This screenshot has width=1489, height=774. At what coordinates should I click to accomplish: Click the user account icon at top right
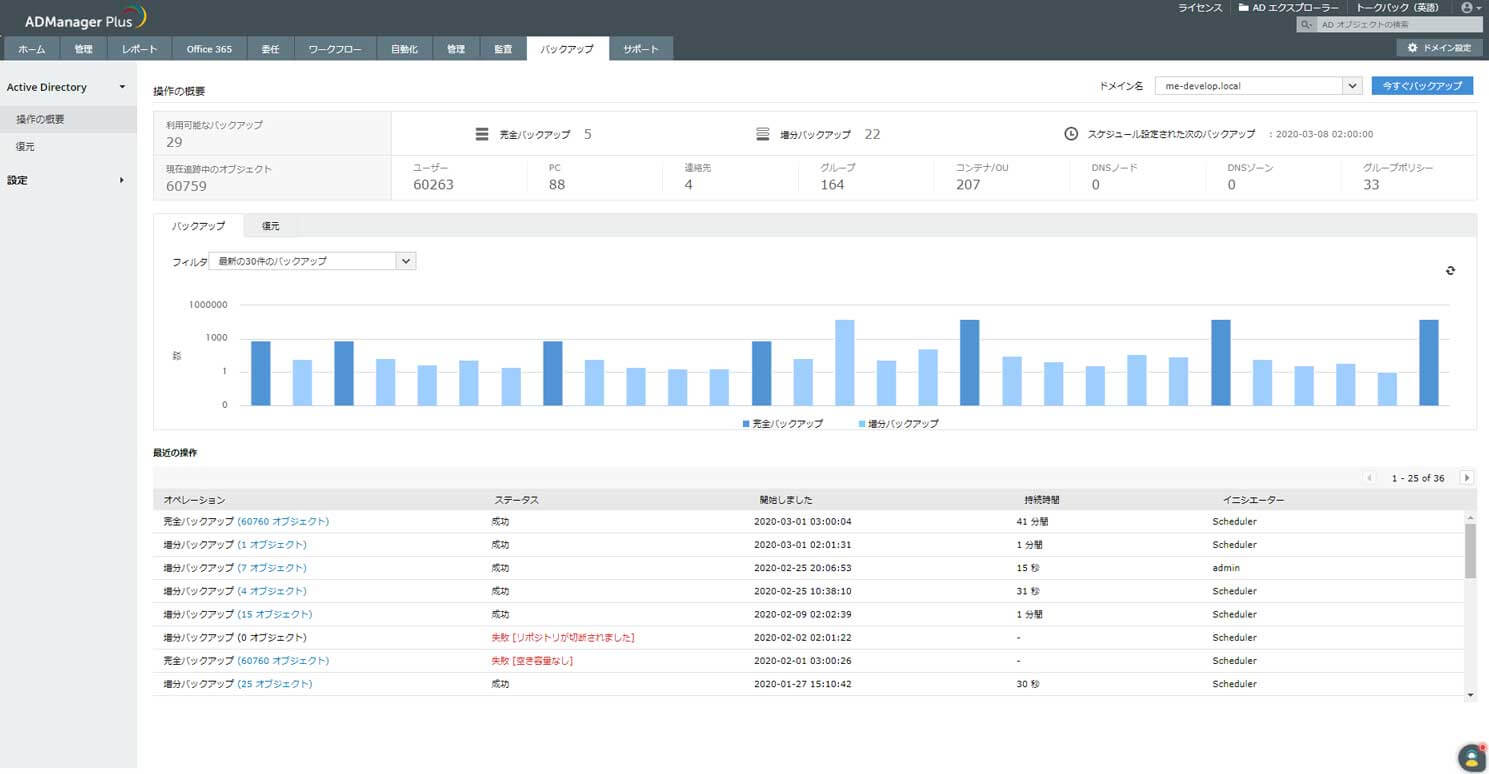pos(1467,8)
